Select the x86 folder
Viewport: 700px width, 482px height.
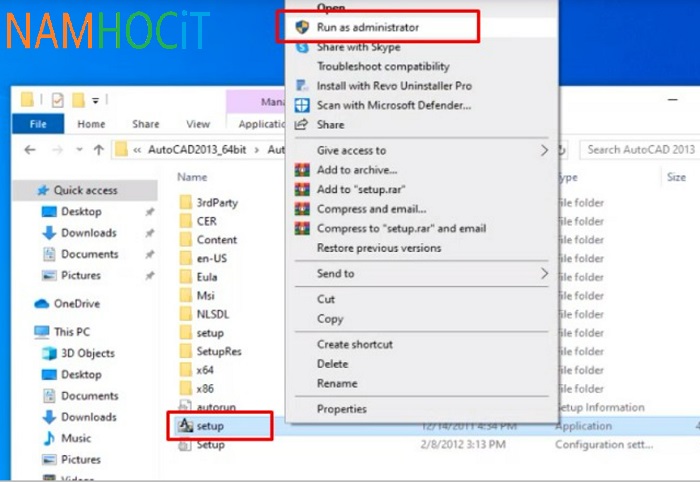pyautogui.click(x=205, y=389)
